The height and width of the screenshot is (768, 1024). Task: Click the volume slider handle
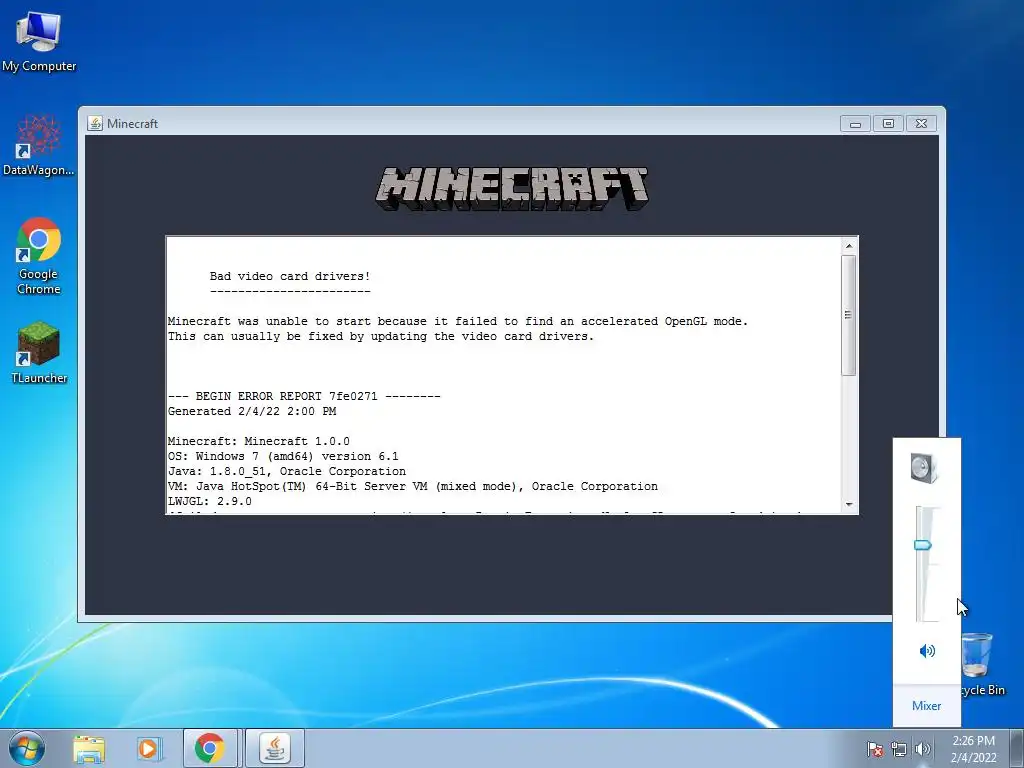tap(923, 545)
